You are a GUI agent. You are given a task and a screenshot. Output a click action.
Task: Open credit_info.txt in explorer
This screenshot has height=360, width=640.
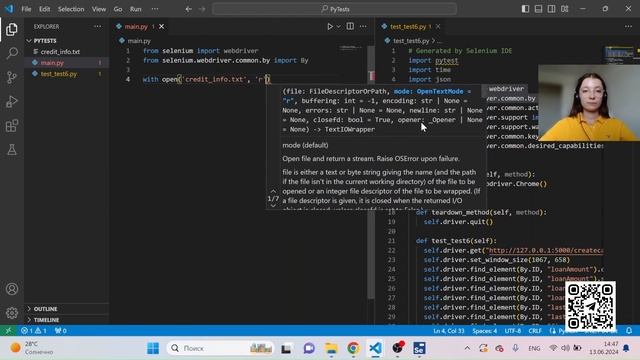(66, 52)
